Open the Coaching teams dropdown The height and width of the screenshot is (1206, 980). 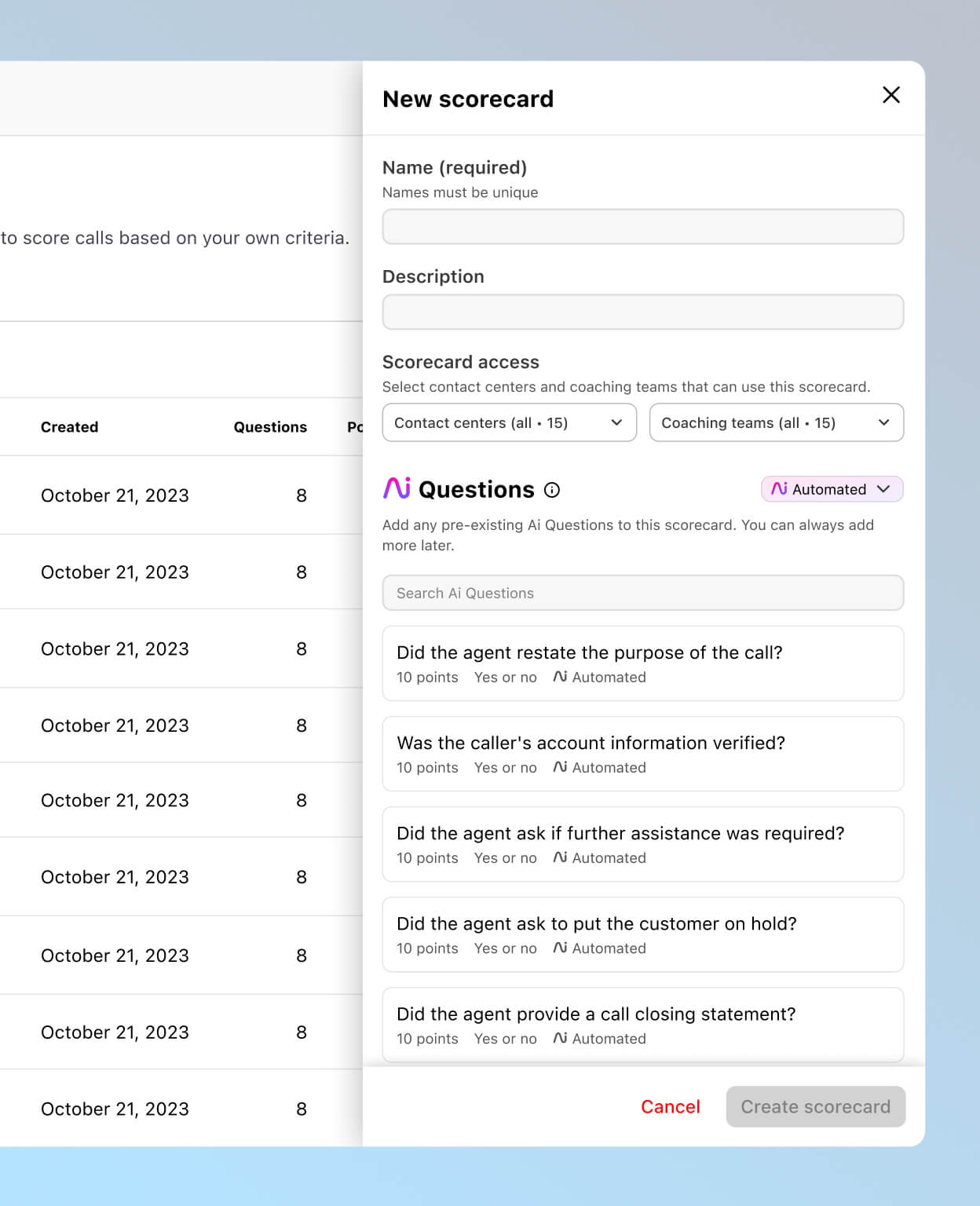click(x=776, y=422)
